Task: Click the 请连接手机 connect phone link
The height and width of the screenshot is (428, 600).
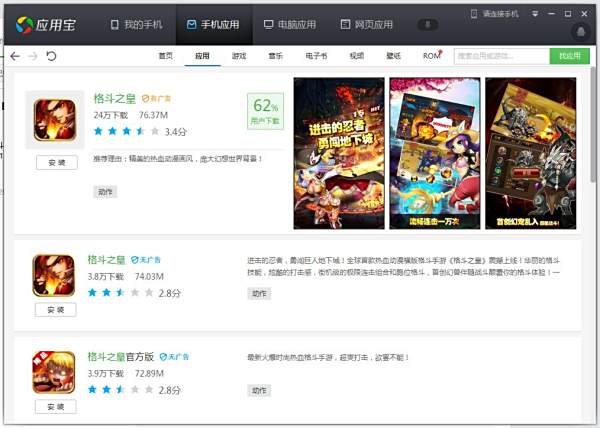Action: pos(501,14)
